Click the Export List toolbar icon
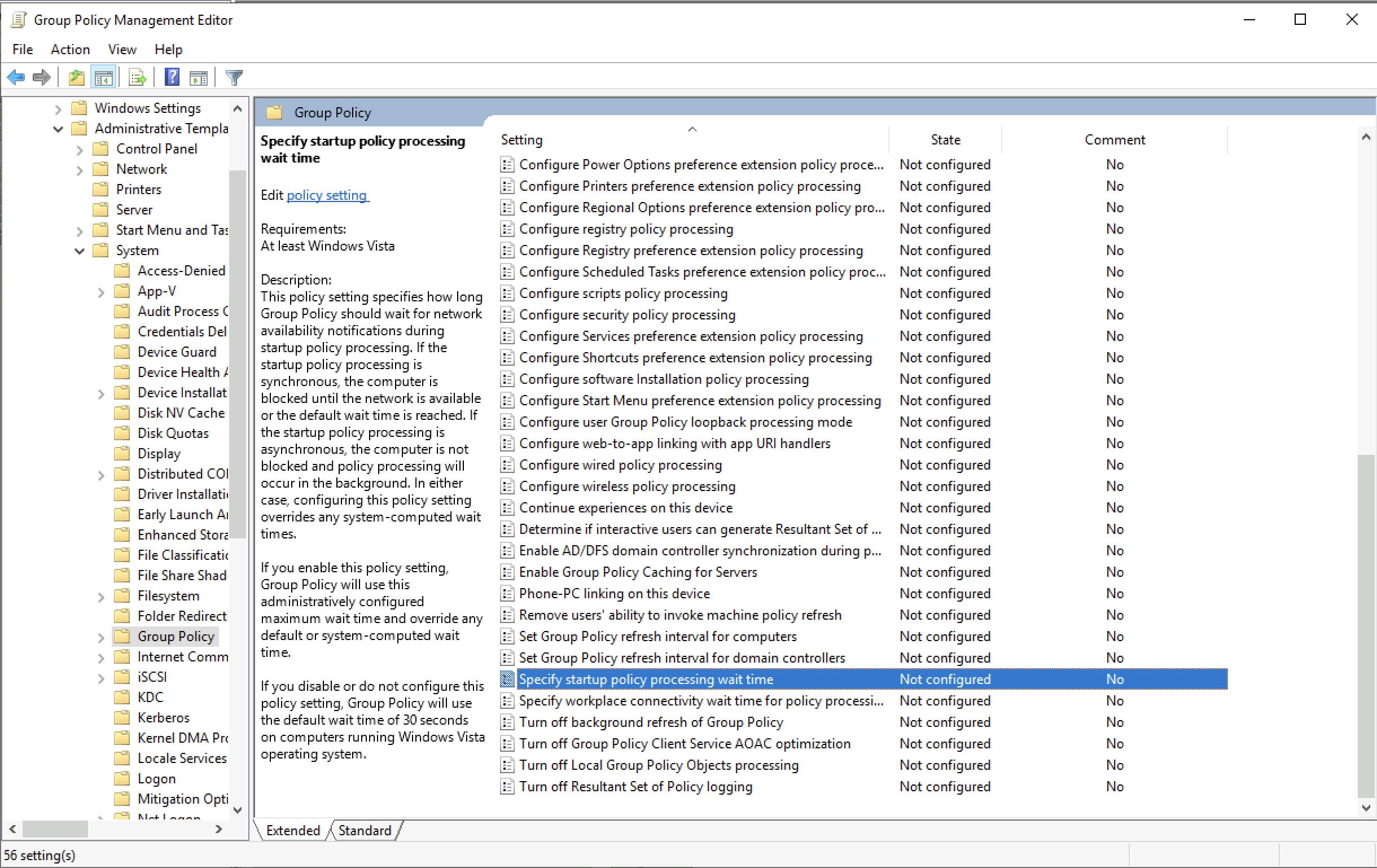Viewport: 1377px width, 868px height. click(137, 77)
